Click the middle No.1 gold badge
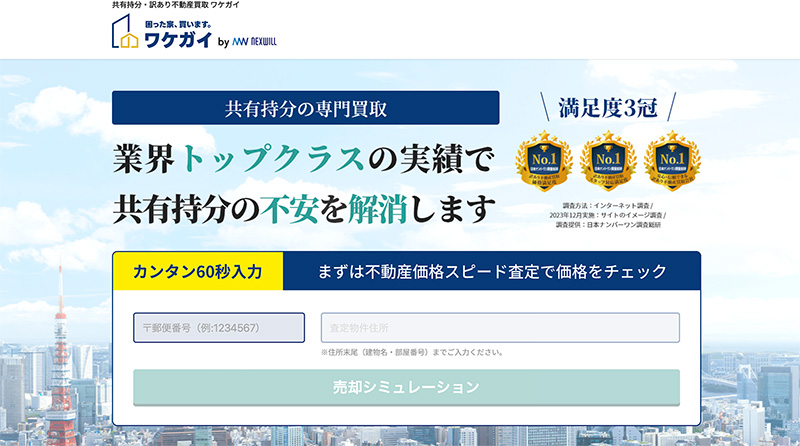 coord(608,160)
